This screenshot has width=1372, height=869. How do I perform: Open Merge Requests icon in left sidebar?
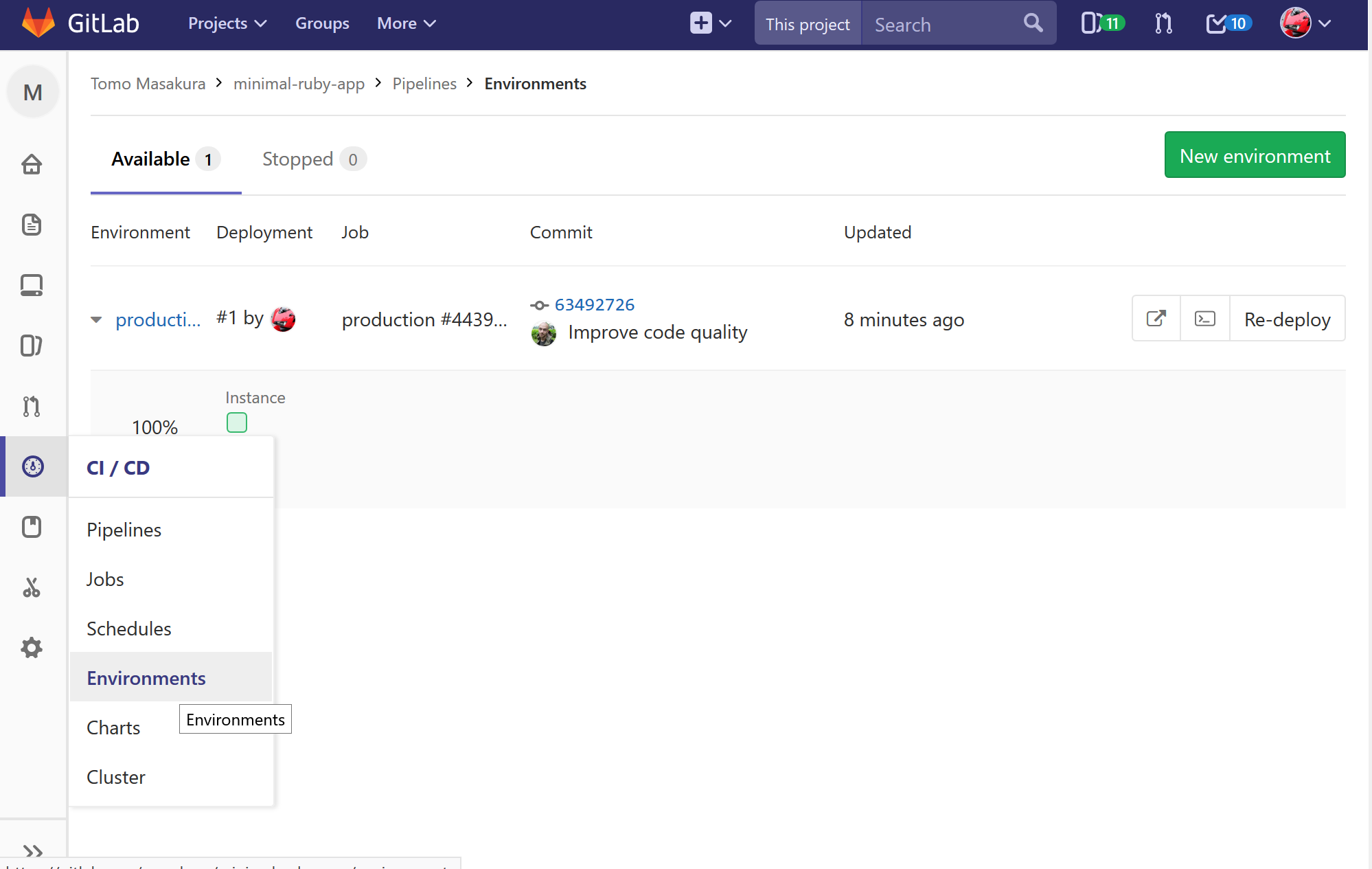coord(32,406)
